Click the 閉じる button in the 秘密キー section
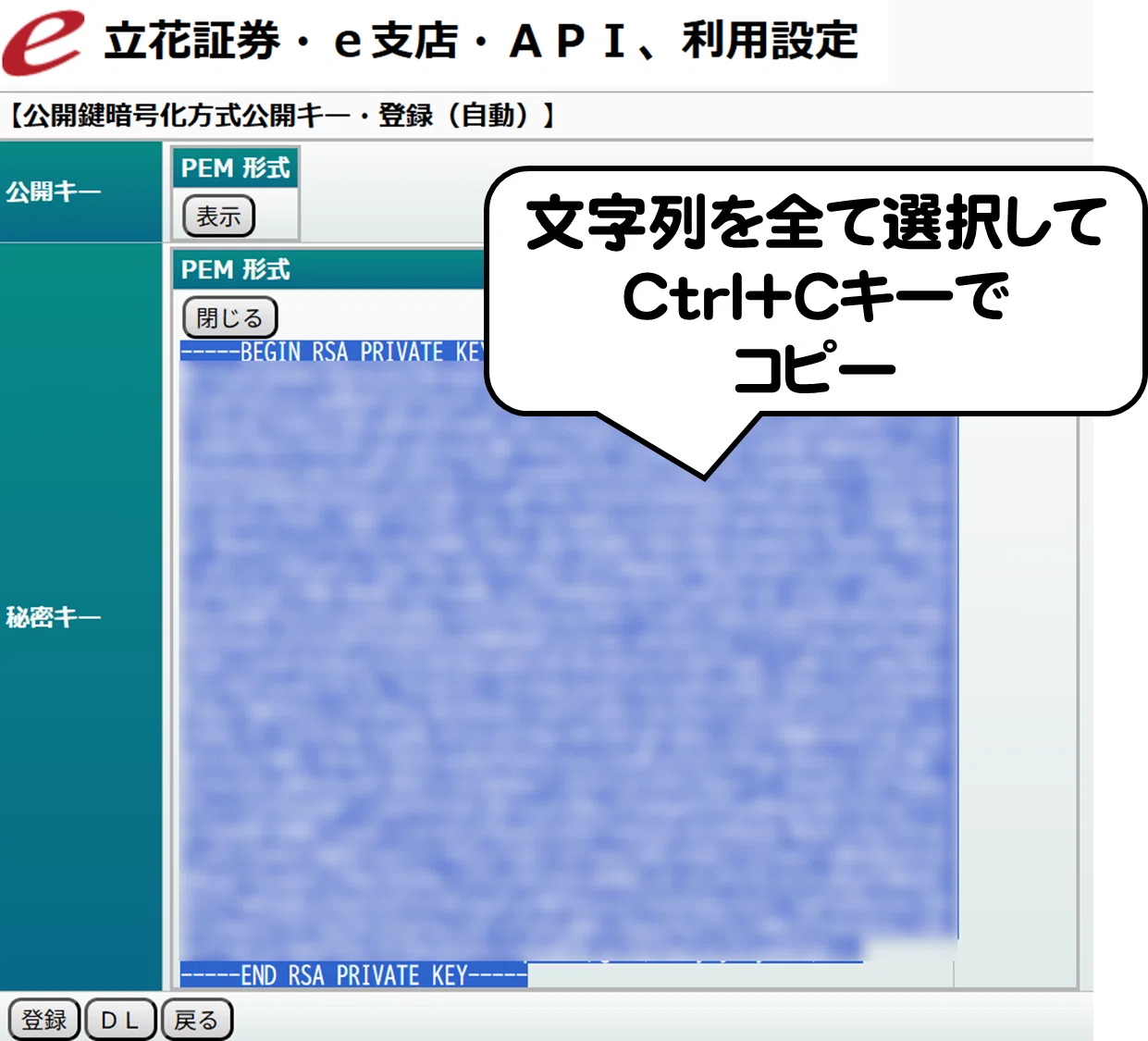Image resolution: width=1148 pixels, height=1041 pixels. (x=229, y=318)
